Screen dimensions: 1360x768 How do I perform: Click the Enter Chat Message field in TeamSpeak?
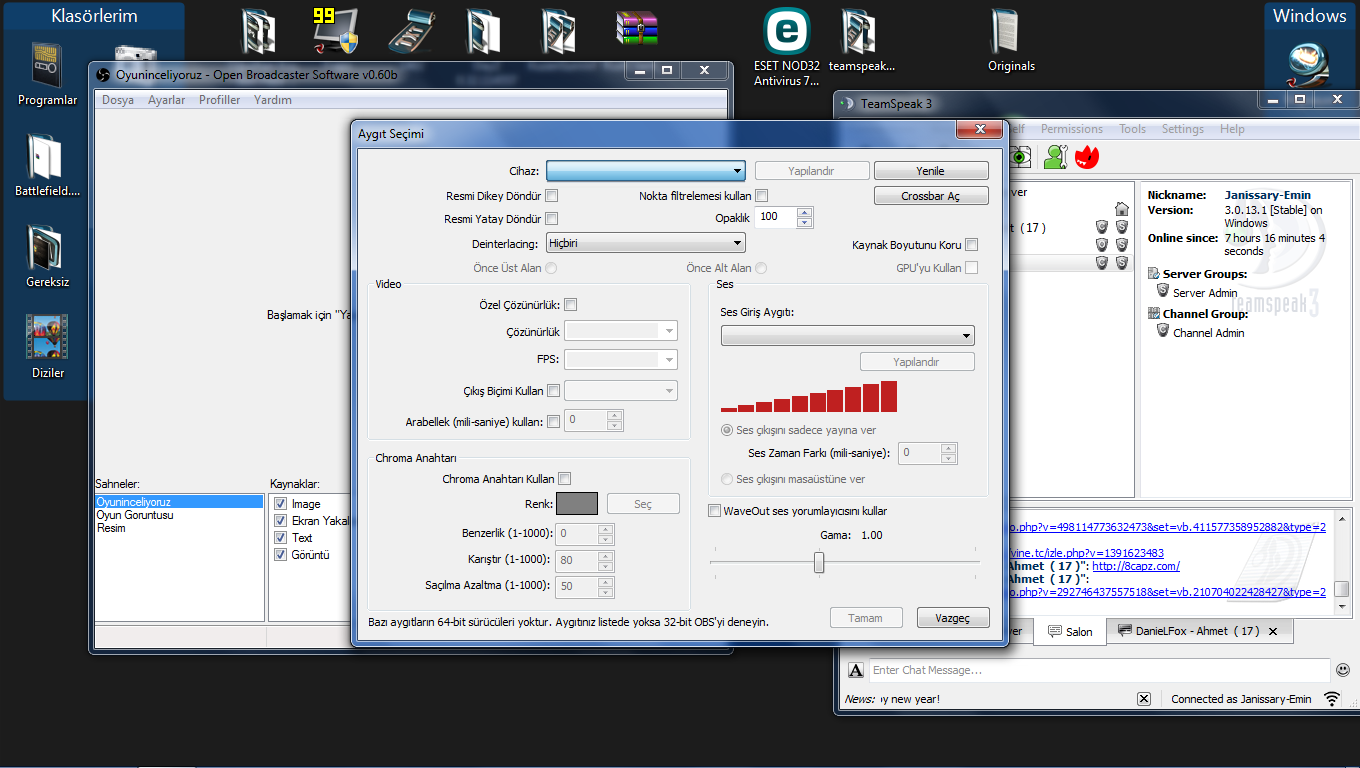click(x=1099, y=670)
